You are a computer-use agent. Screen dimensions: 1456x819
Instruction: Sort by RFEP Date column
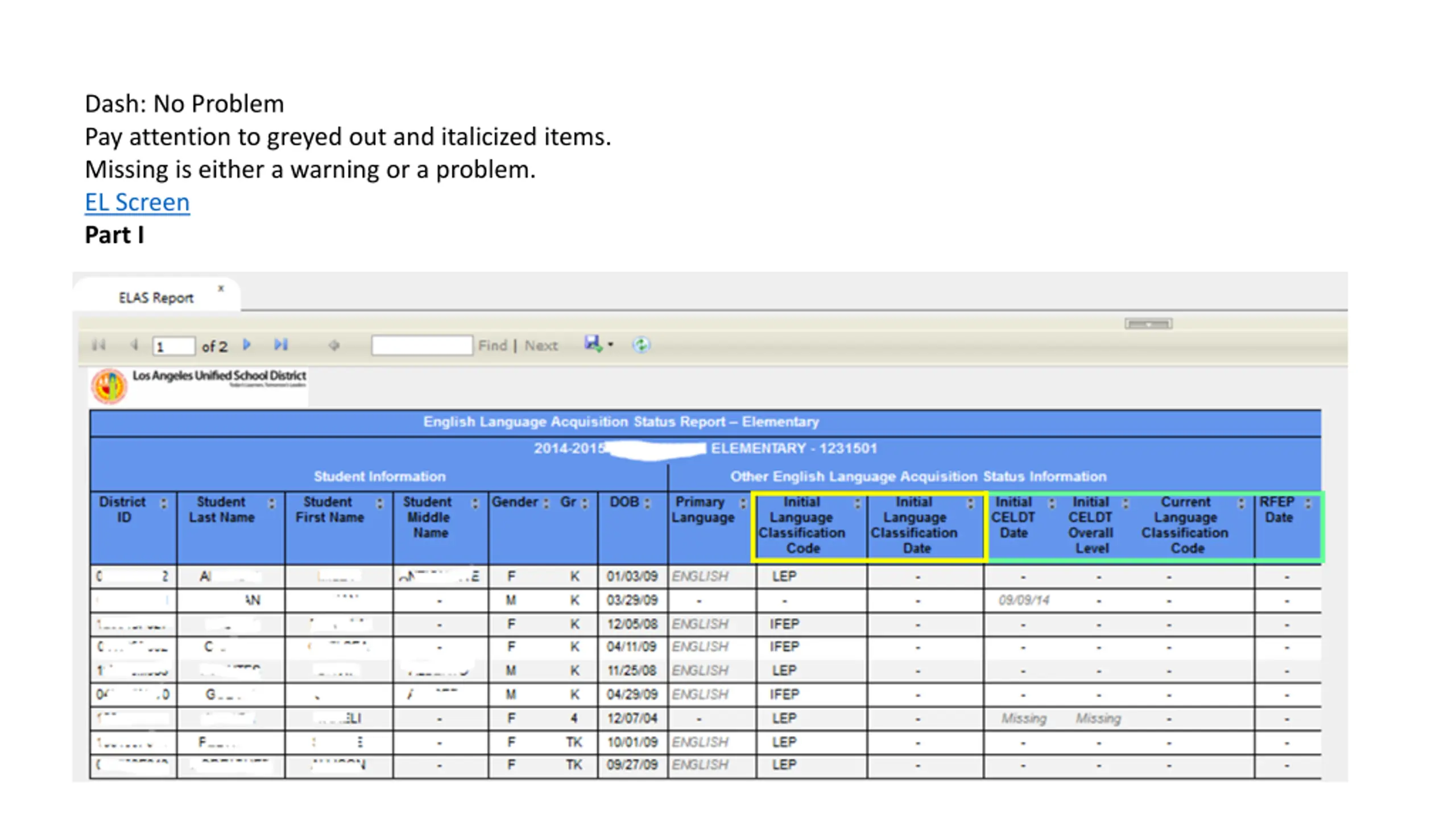click(x=1308, y=503)
